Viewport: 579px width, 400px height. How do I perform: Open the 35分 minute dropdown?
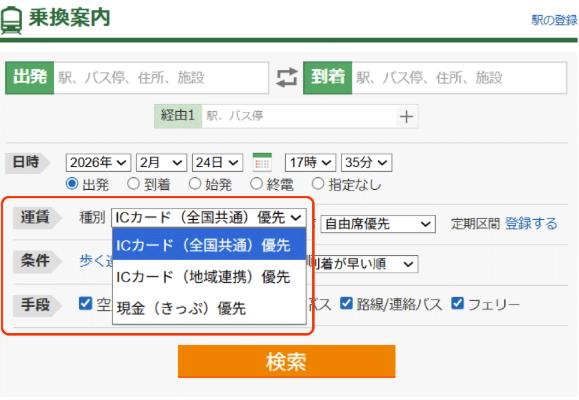coord(366,163)
